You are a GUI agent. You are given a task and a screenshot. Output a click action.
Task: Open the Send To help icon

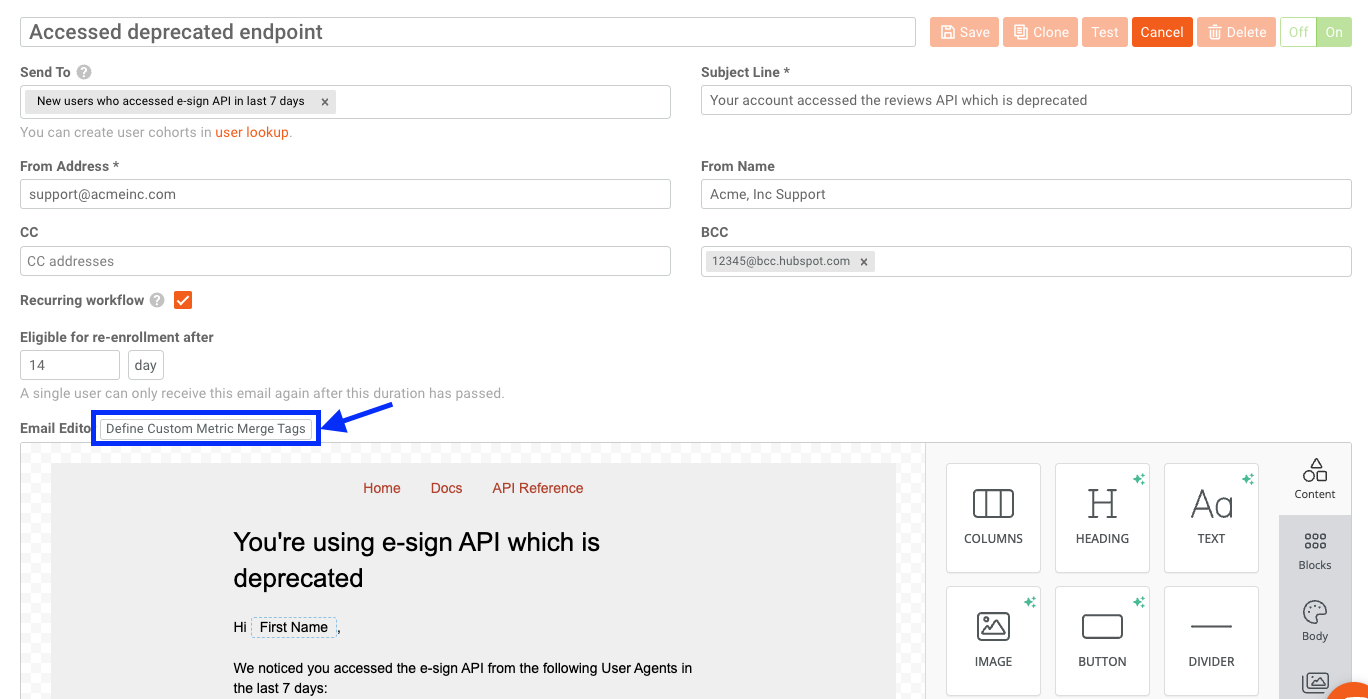(84, 72)
